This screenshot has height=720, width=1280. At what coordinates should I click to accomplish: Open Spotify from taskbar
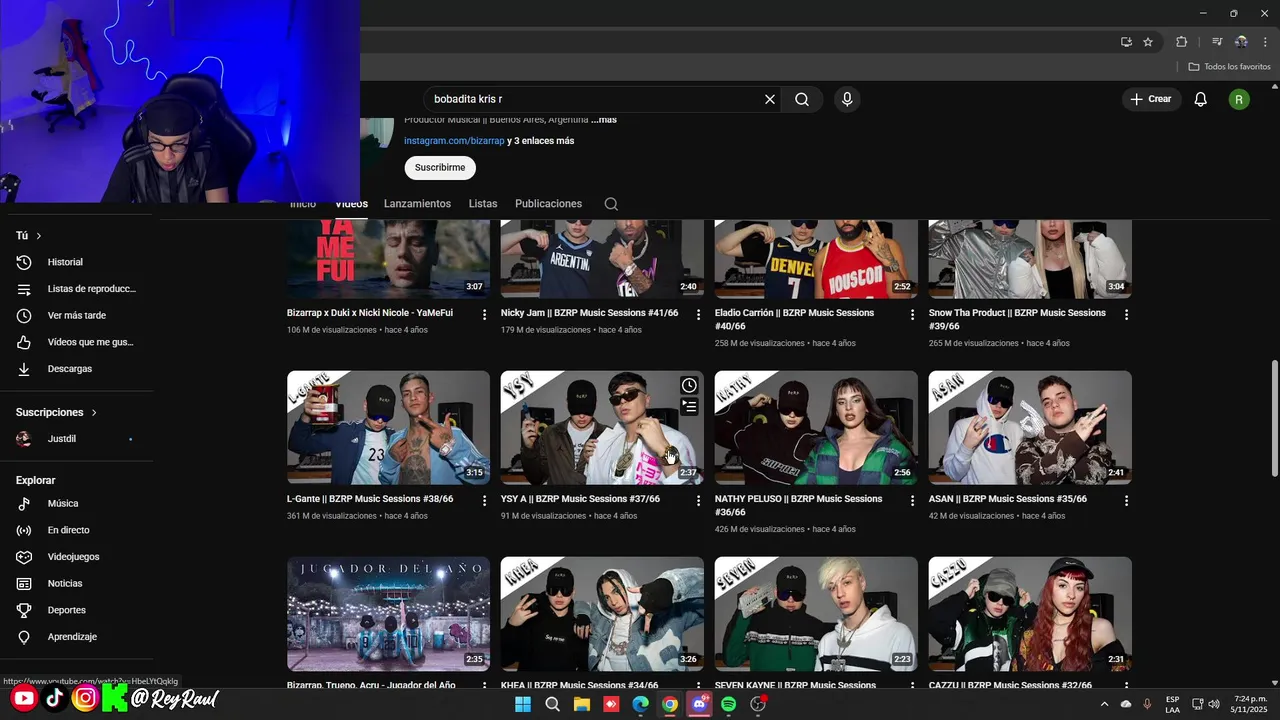tap(728, 704)
